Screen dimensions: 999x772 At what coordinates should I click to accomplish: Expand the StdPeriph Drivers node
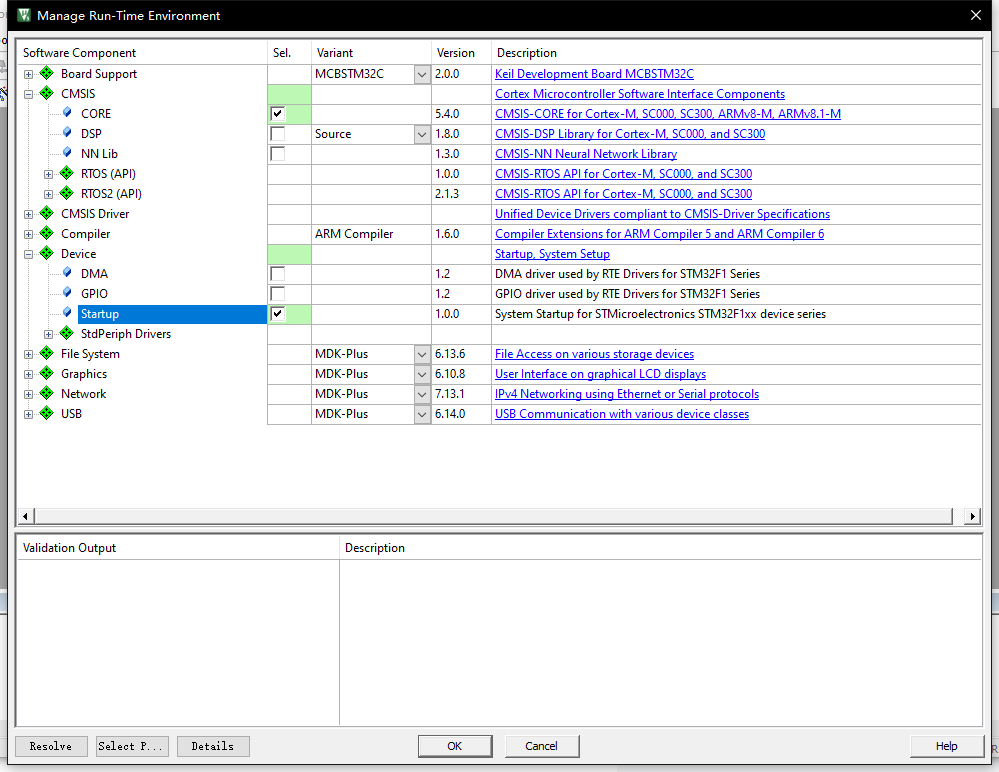click(48, 334)
